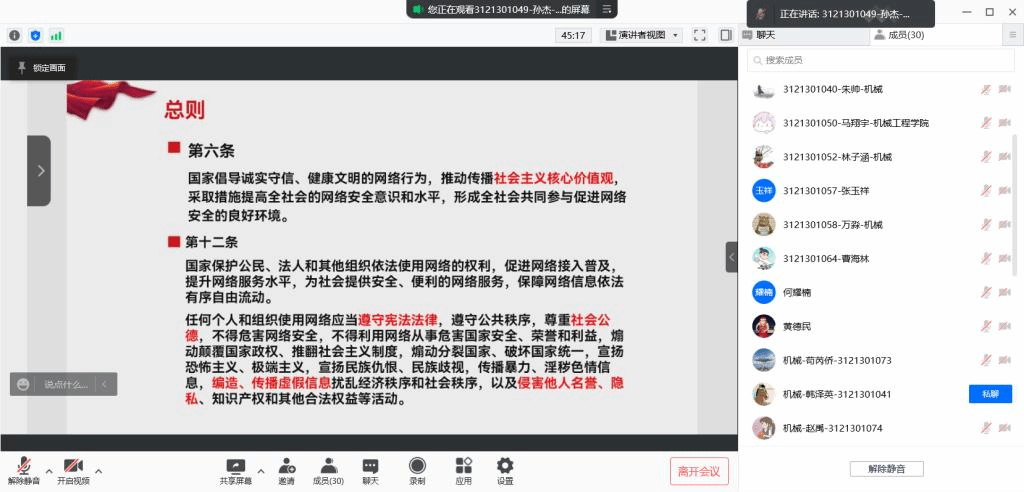Expand video options arrow beside camera

(97, 469)
